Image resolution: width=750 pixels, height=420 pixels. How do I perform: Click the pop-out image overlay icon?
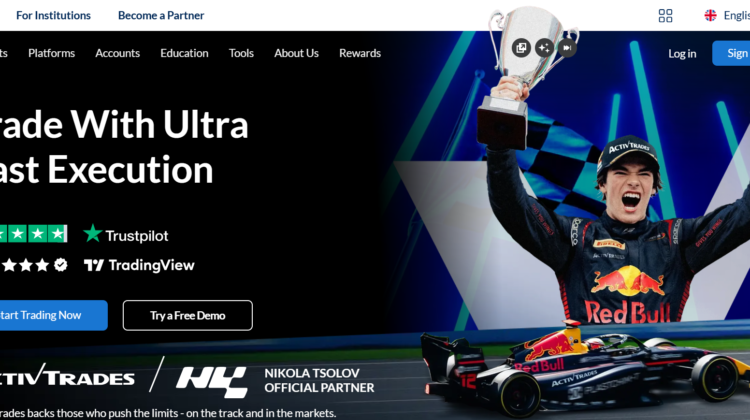(x=521, y=48)
